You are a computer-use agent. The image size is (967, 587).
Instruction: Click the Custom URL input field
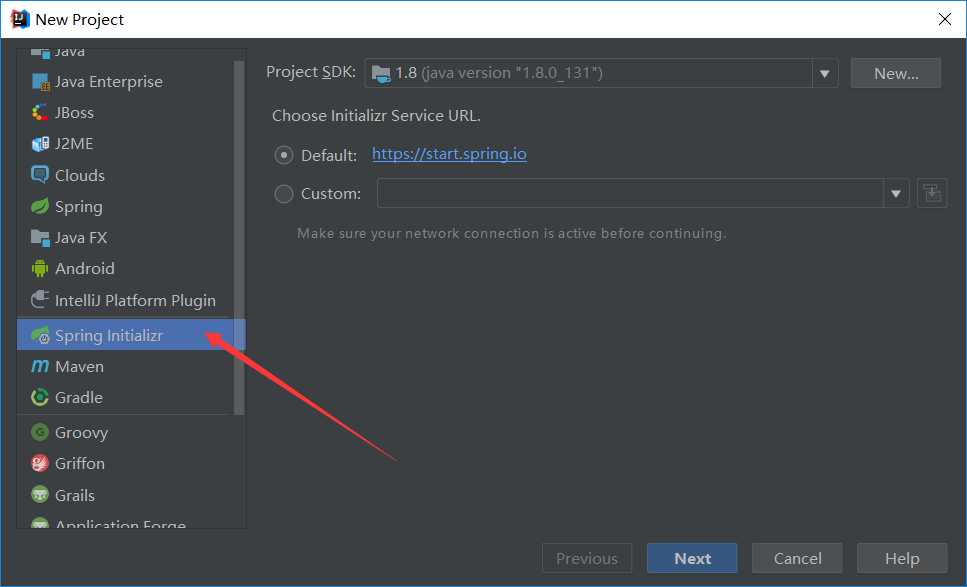click(x=630, y=194)
